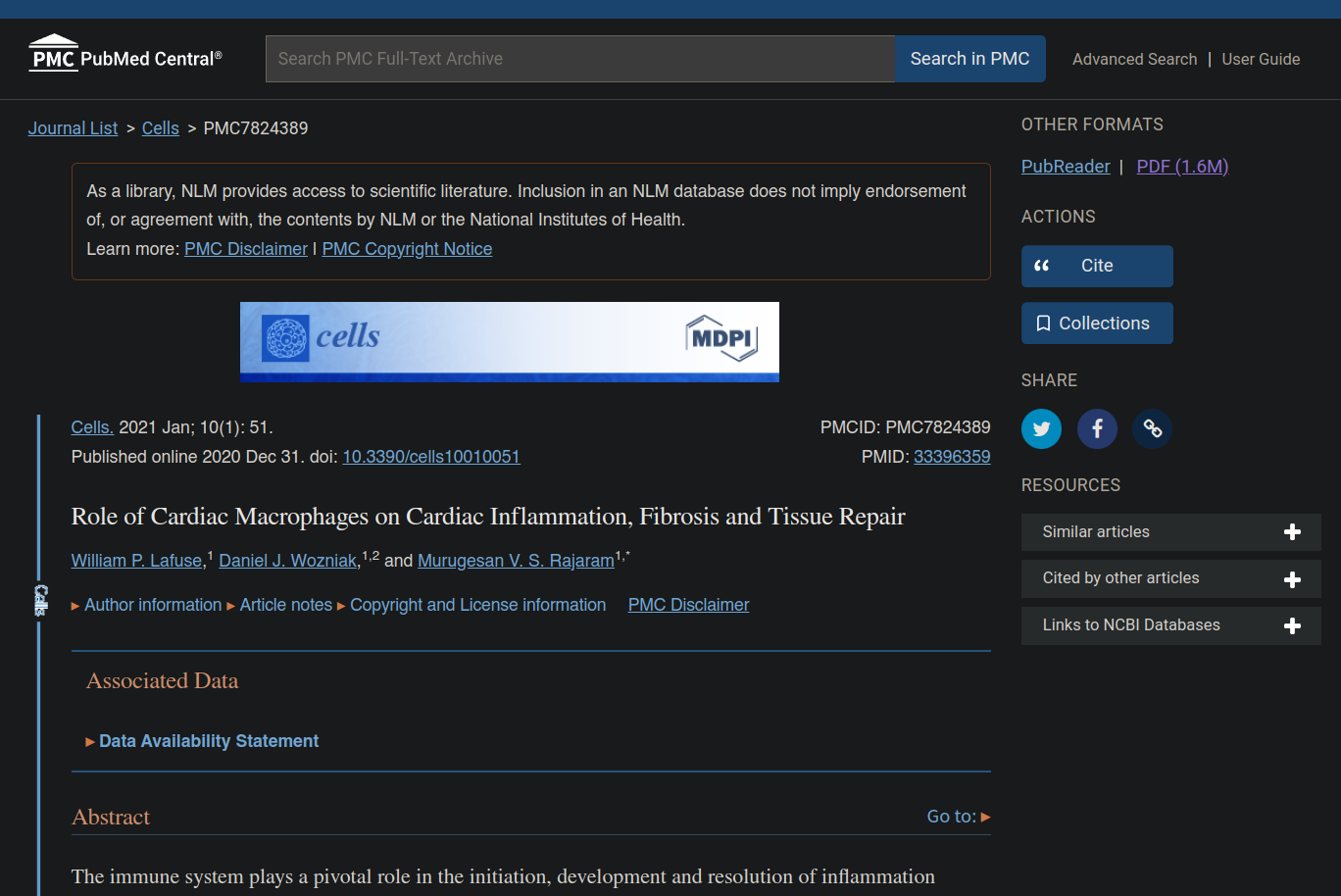Click the PMC PubMed Central logo

pos(125,54)
